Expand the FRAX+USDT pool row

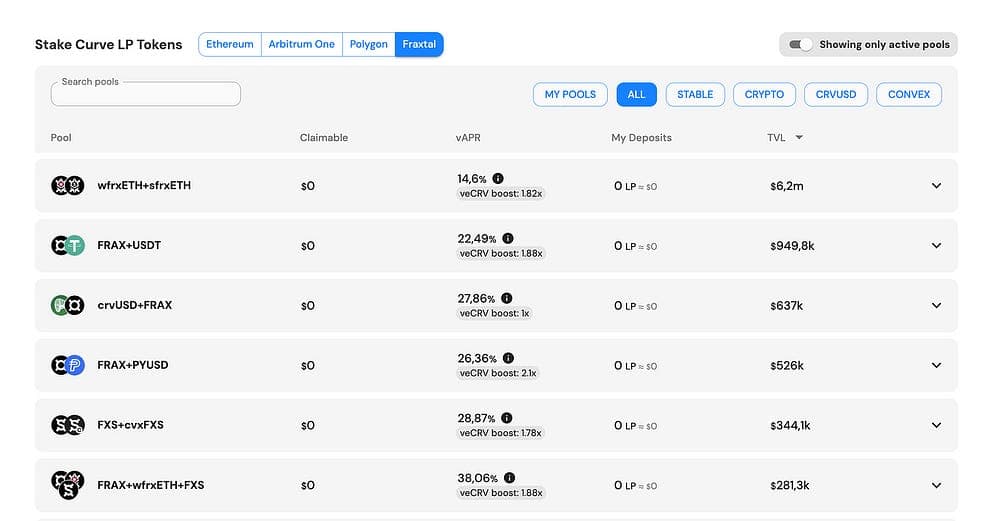tap(936, 246)
